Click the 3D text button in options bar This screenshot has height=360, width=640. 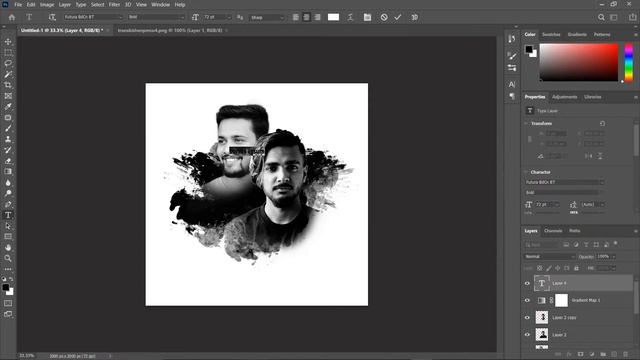click(x=415, y=17)
